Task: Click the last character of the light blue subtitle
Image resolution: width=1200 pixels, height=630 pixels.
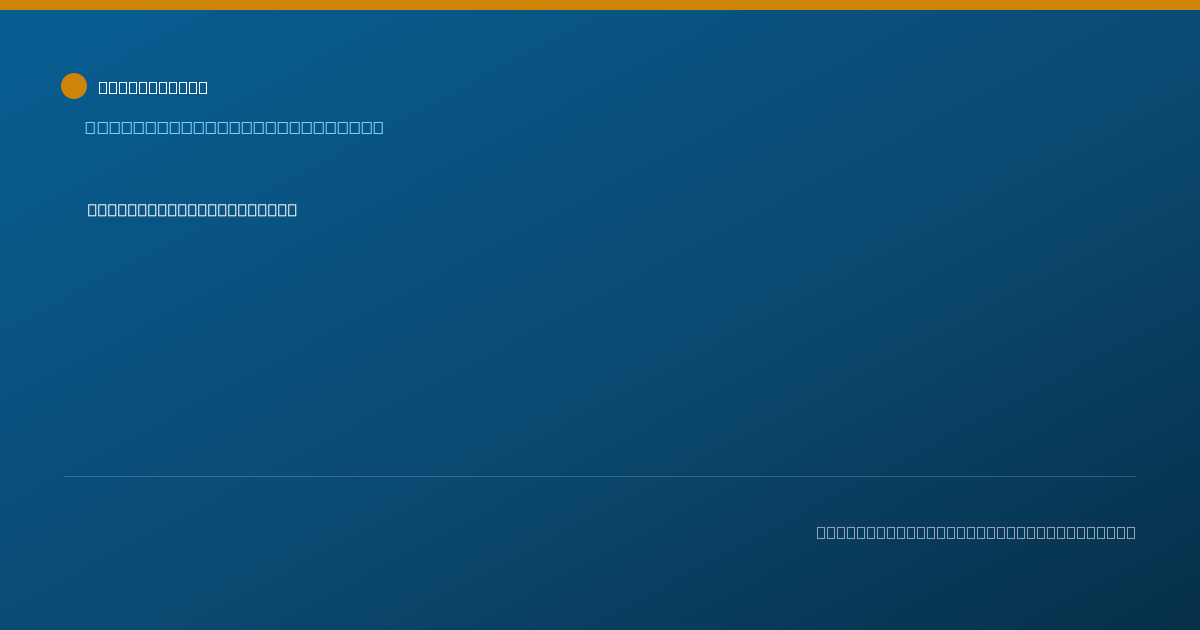Action: coord(378,128)
